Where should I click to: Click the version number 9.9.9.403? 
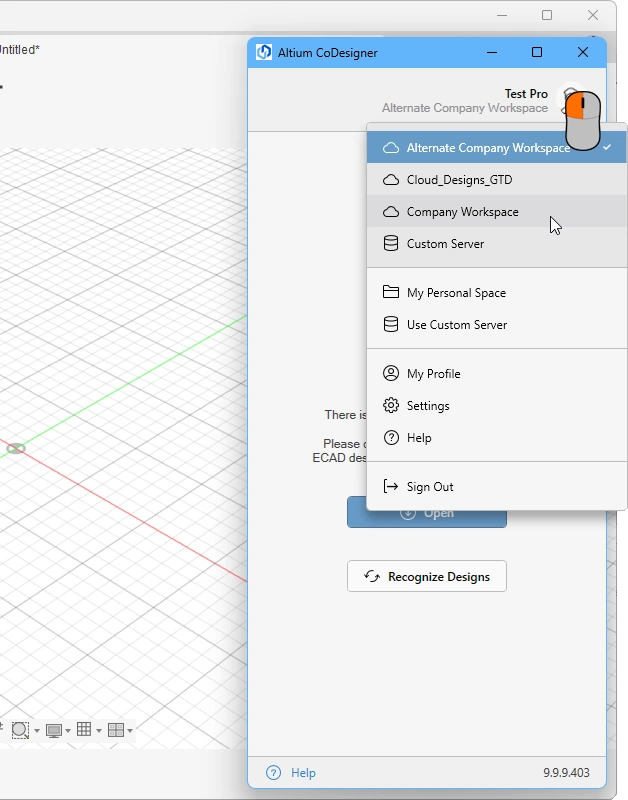[566, 773]
